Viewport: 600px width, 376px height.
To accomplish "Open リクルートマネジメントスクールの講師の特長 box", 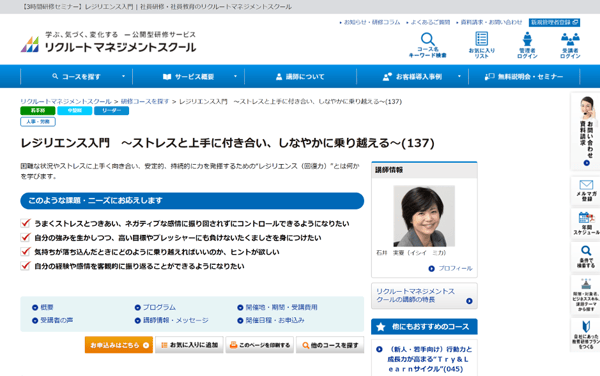I will pos(424,296).
